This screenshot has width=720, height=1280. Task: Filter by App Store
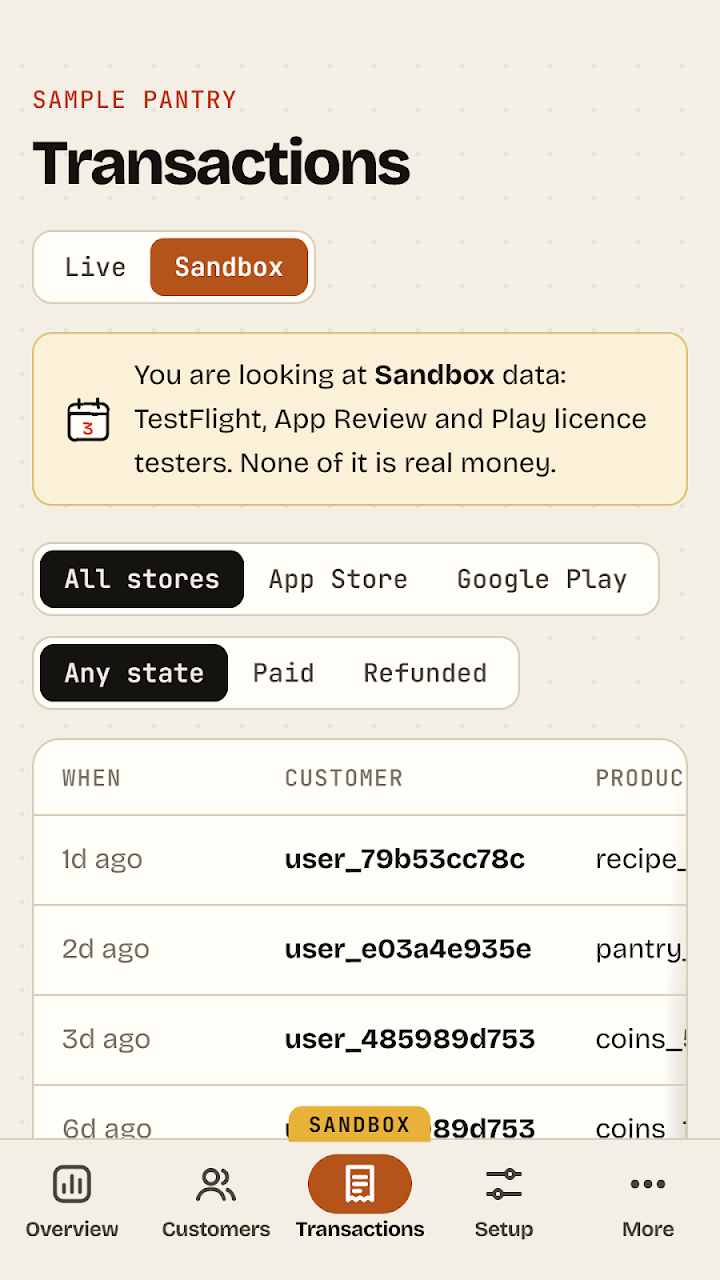pos(338,579)
